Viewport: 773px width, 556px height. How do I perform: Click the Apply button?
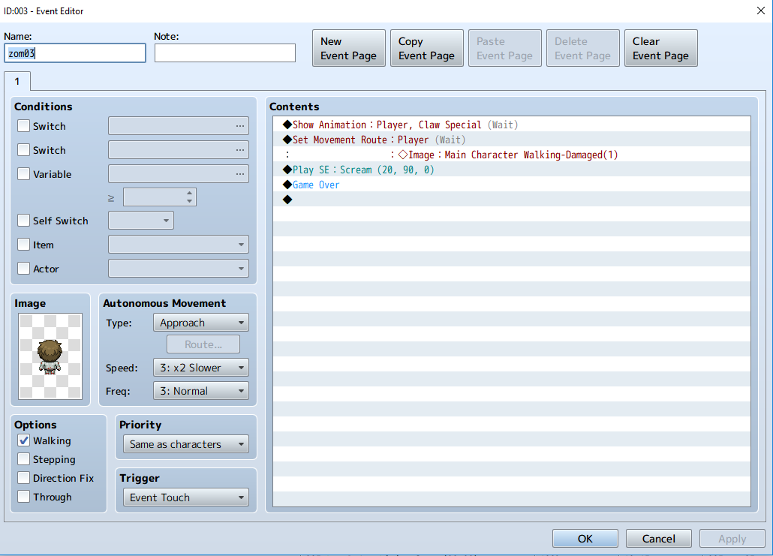pyautogui.click(x=732, y=539)
